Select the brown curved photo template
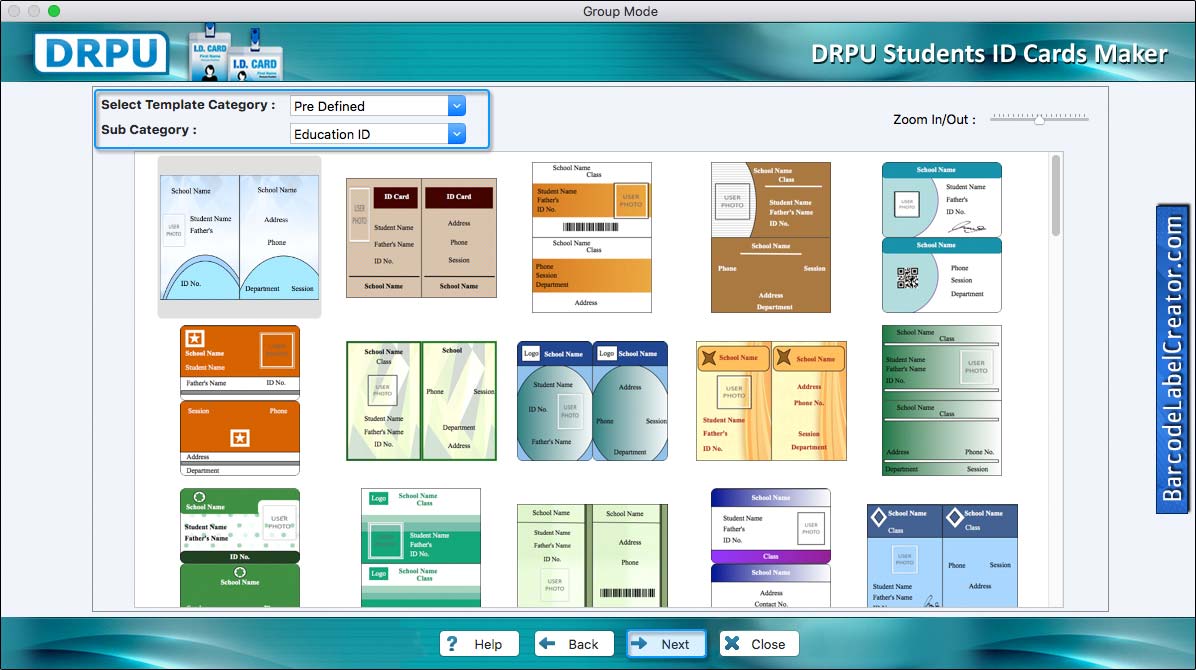1196x670 pixels. pos(770,237)
